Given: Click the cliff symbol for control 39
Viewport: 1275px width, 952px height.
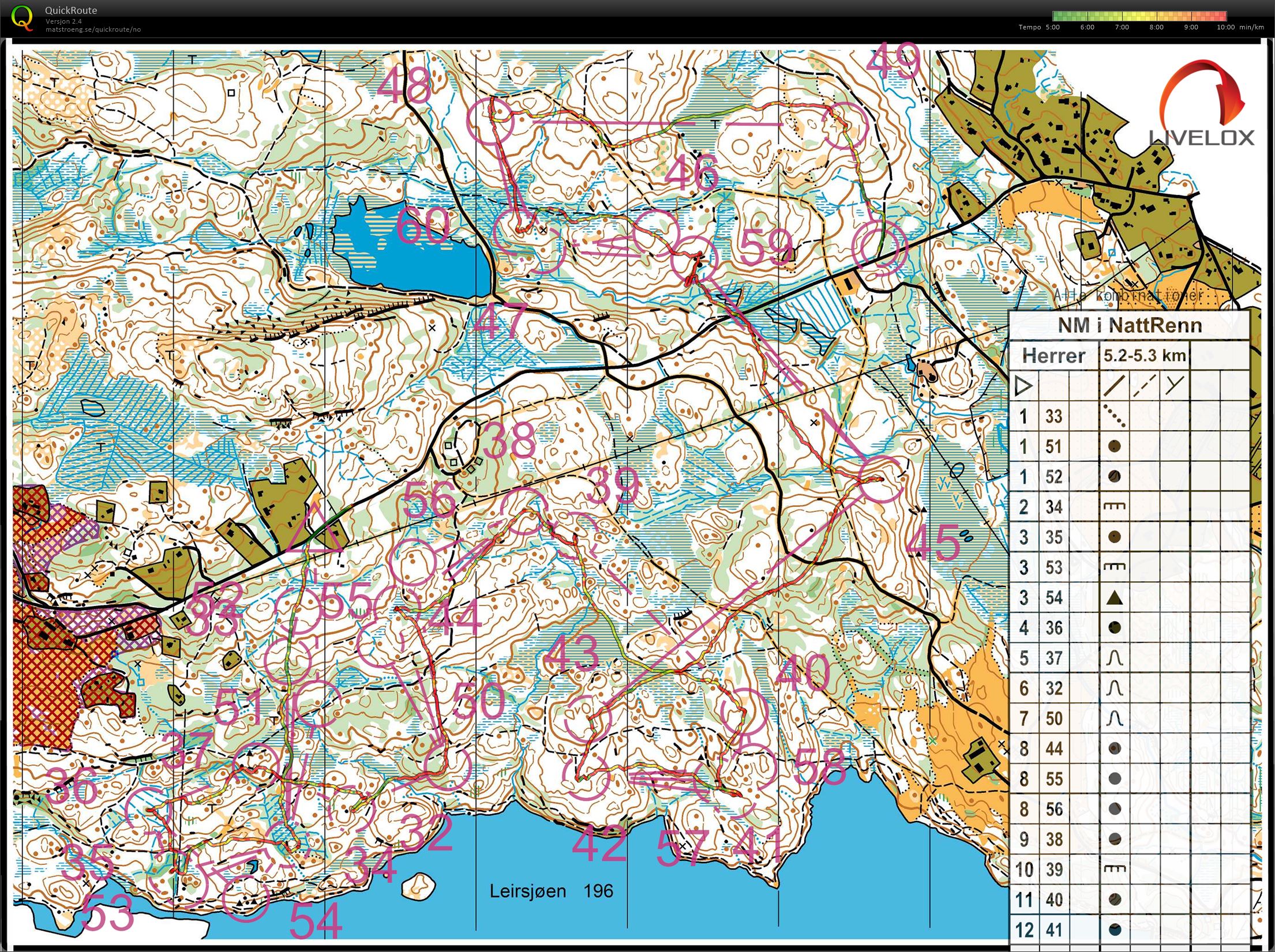Looking at the screenshot, I should click(1114, 869).
